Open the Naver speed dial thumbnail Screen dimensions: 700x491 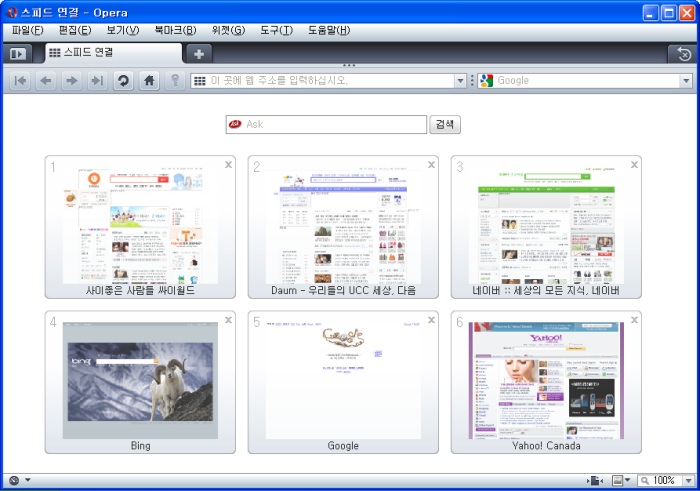(x=546, y=227)
